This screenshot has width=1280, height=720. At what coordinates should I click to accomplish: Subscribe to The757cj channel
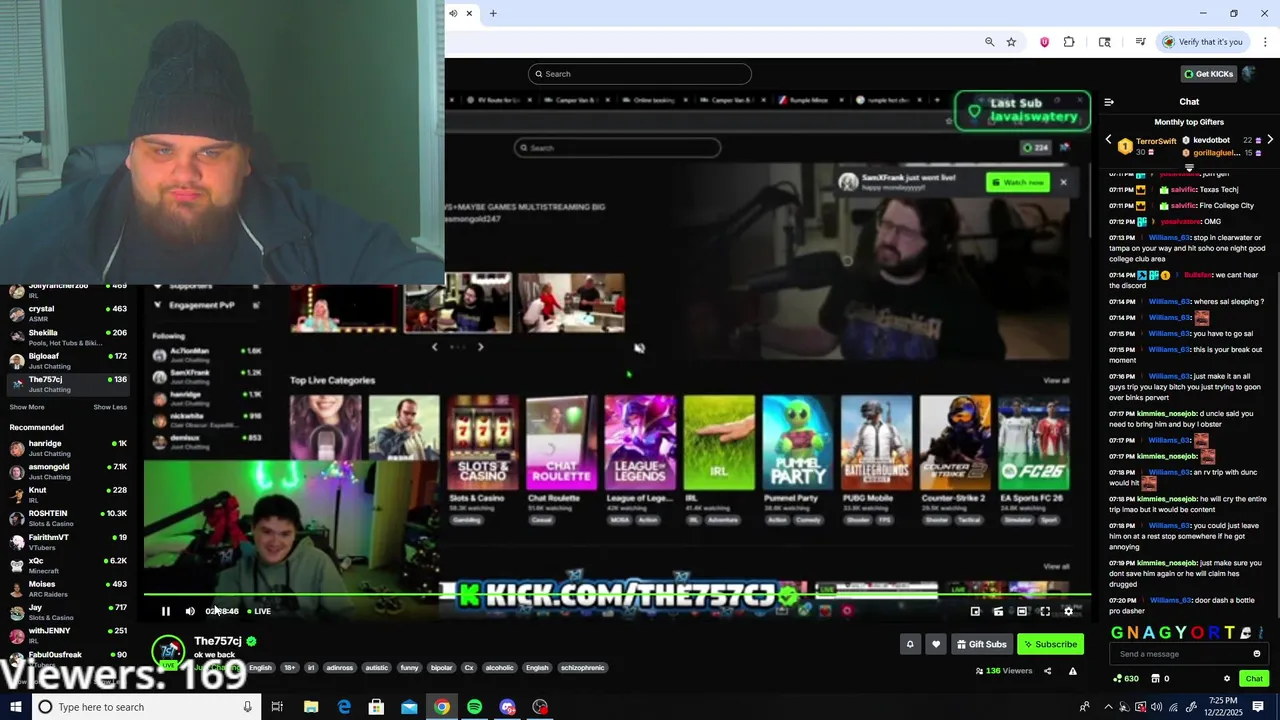tap(1050, 644)
